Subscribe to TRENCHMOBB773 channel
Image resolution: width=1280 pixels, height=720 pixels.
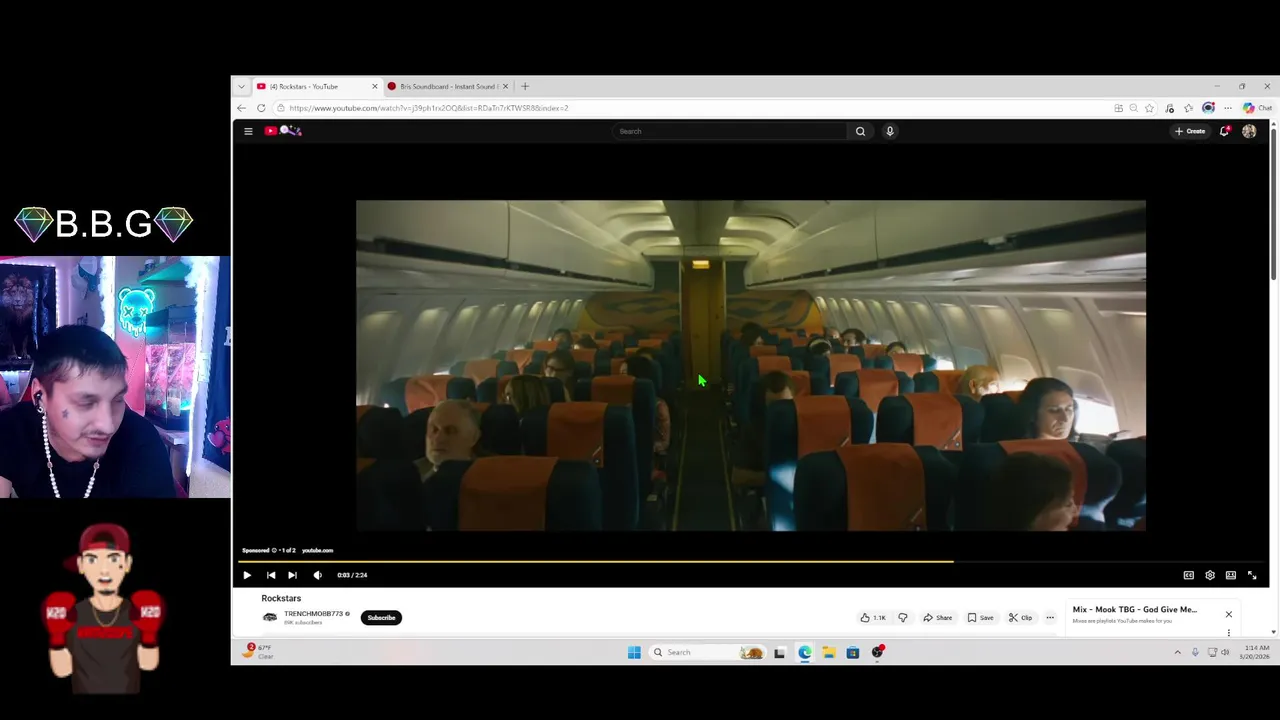coord(381,618)
